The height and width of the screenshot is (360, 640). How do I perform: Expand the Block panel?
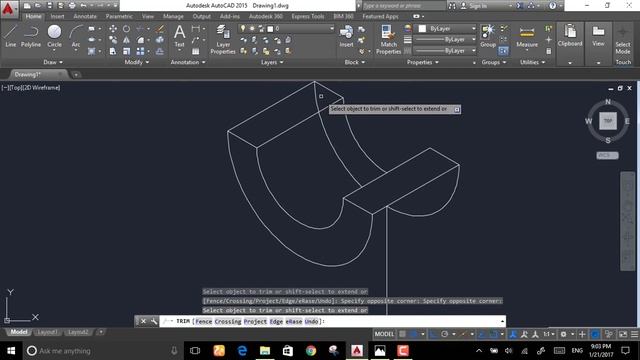[x=354, y=62]
